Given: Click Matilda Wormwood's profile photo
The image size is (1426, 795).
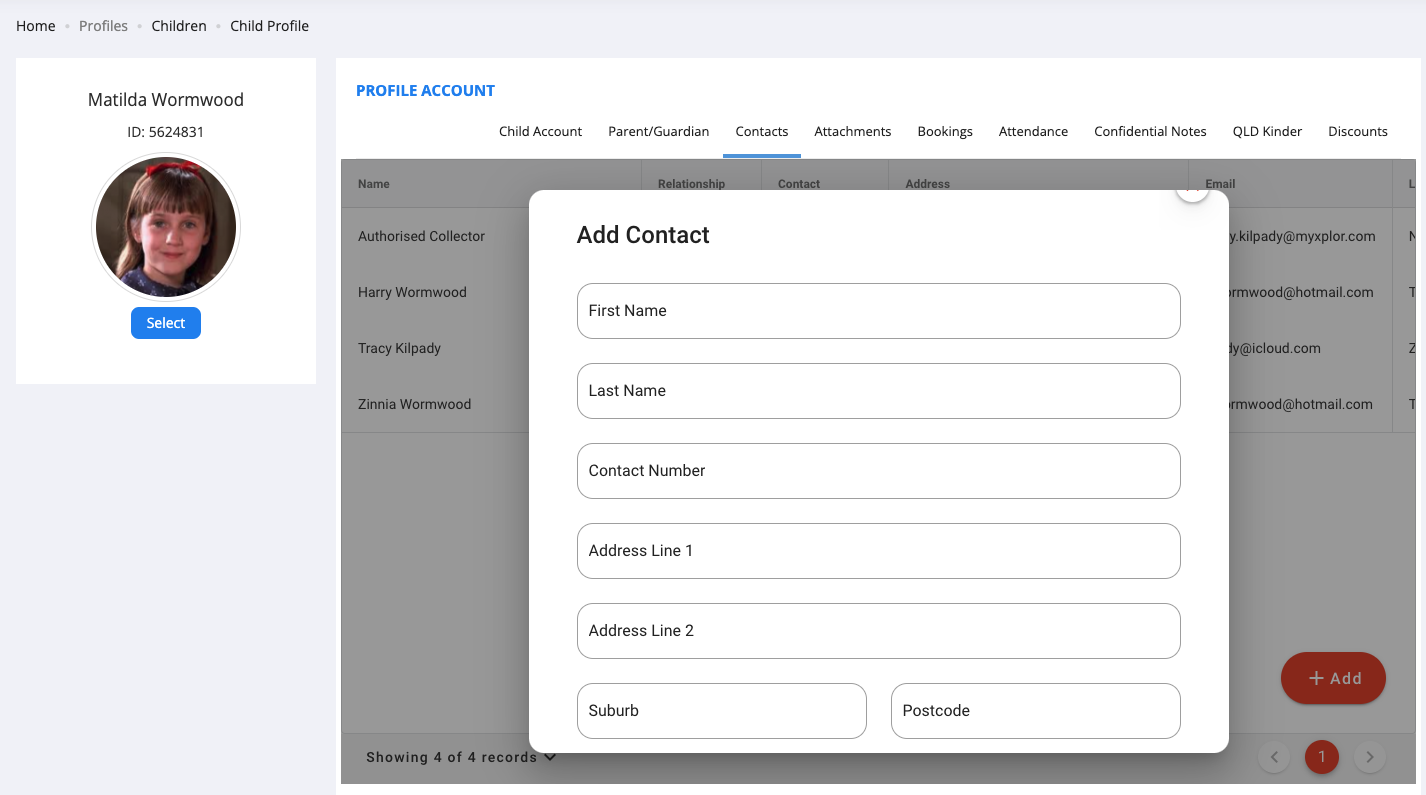Looking at the screenshot, I should [166, 227].
